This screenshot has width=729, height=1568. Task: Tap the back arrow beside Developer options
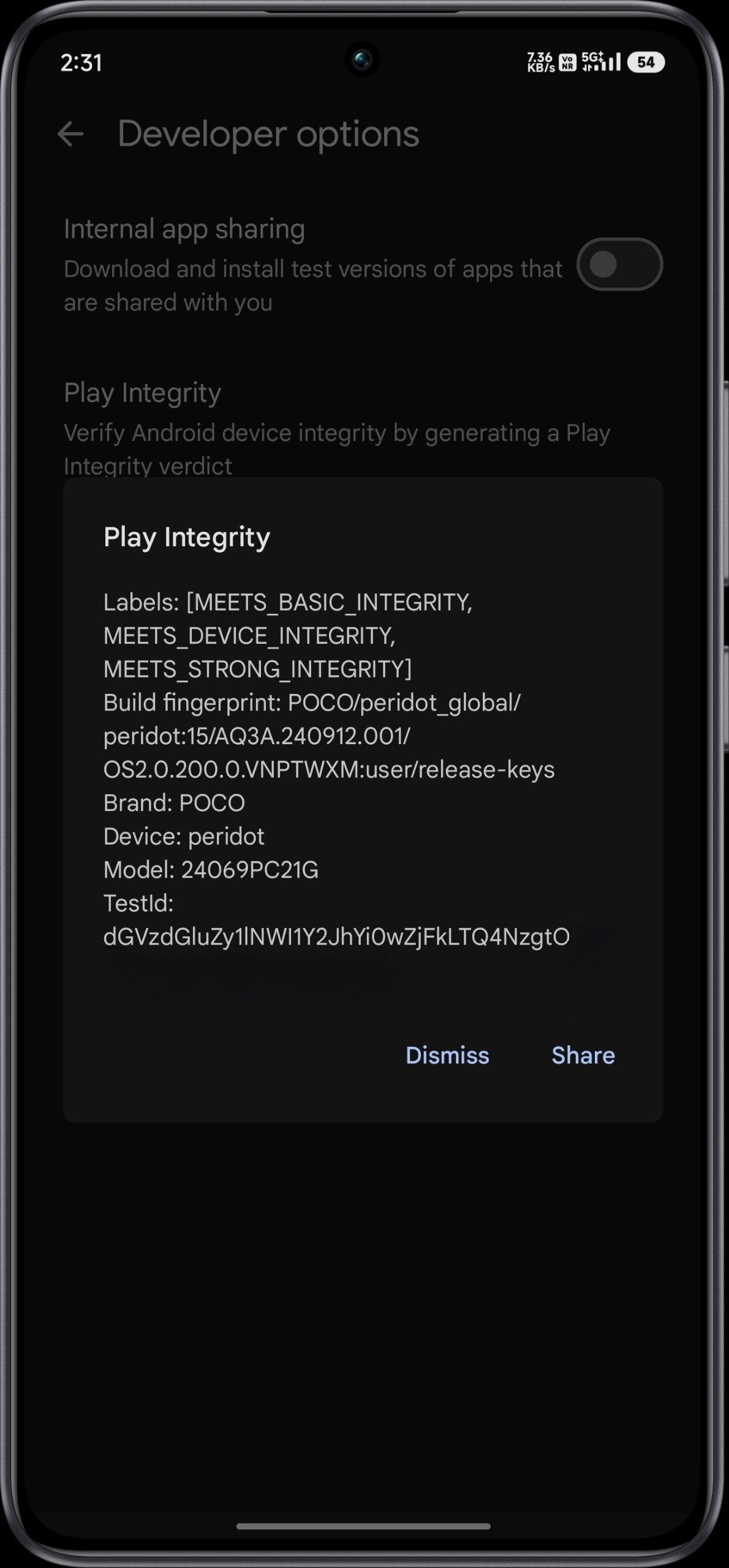click(70, 134)
